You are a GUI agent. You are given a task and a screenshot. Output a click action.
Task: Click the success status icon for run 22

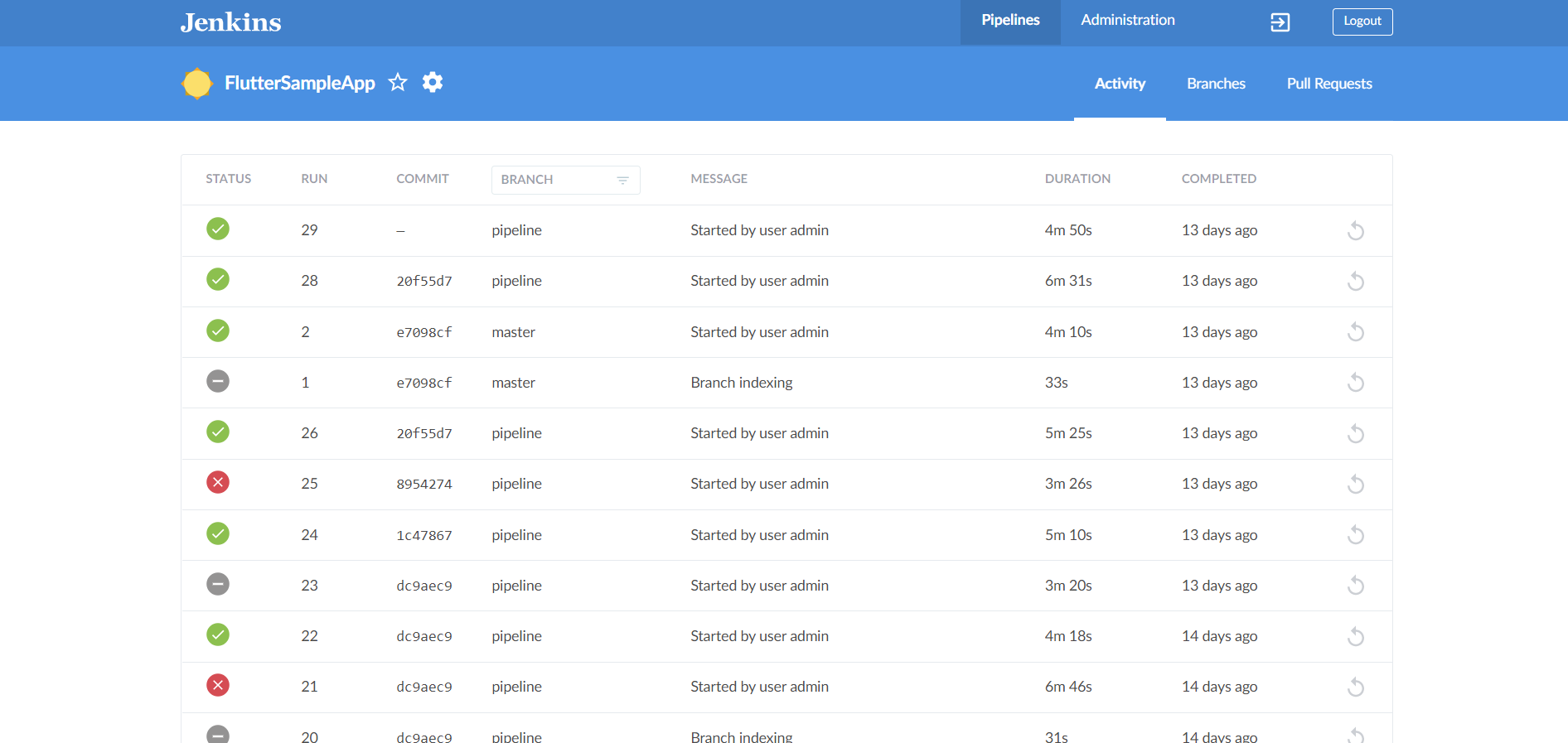point(218,634)
